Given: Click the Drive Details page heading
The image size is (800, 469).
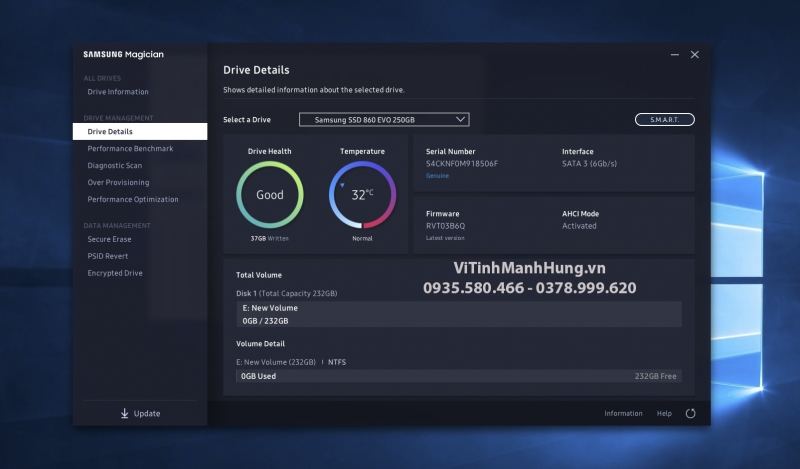Looking at the screenshot, I should (256, 70).
